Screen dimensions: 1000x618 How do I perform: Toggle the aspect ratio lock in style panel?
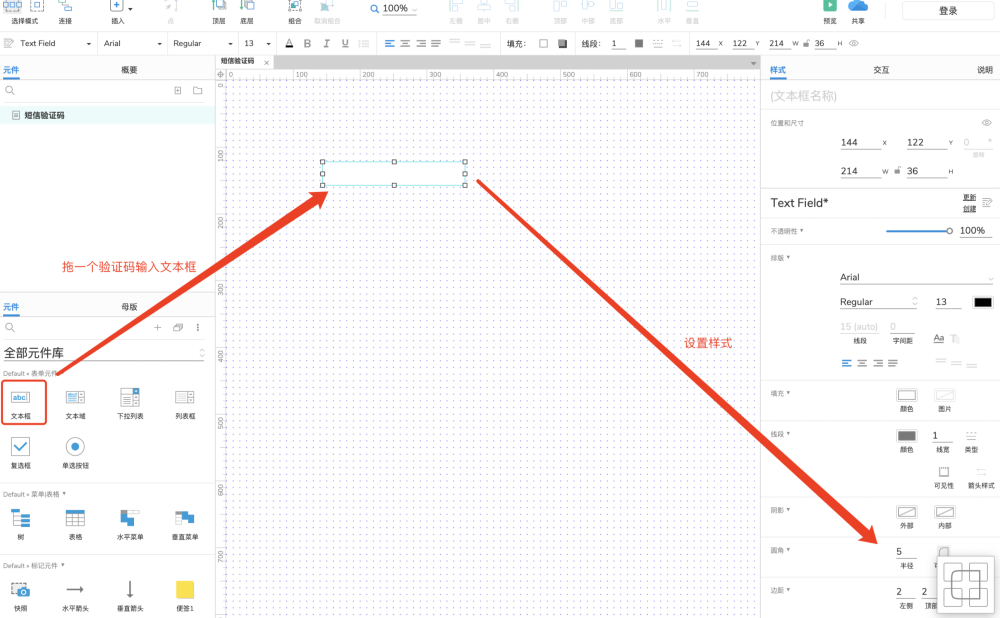coord(898,170)
